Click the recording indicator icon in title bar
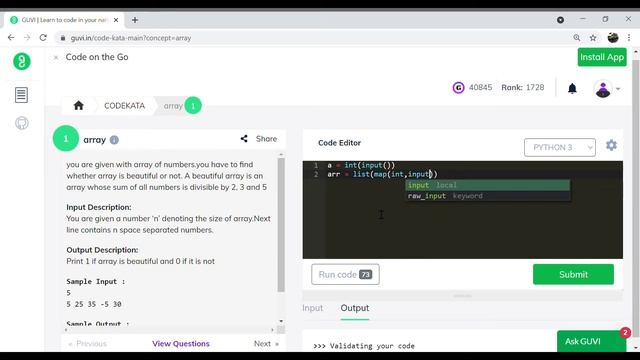 tap(560, 20)
